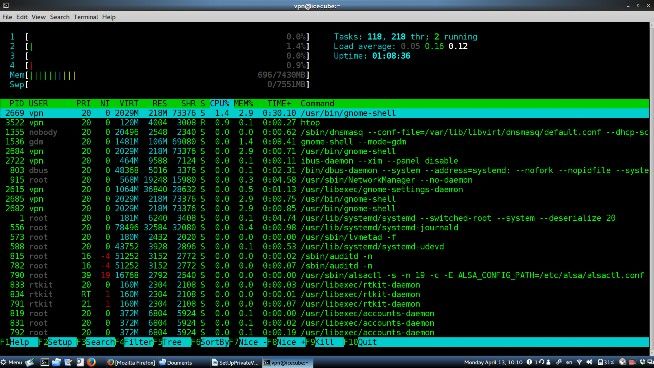Click the Tasks count summary line
Image resolution: width=654 pixels, height=368 pixels.
(405, 37)
